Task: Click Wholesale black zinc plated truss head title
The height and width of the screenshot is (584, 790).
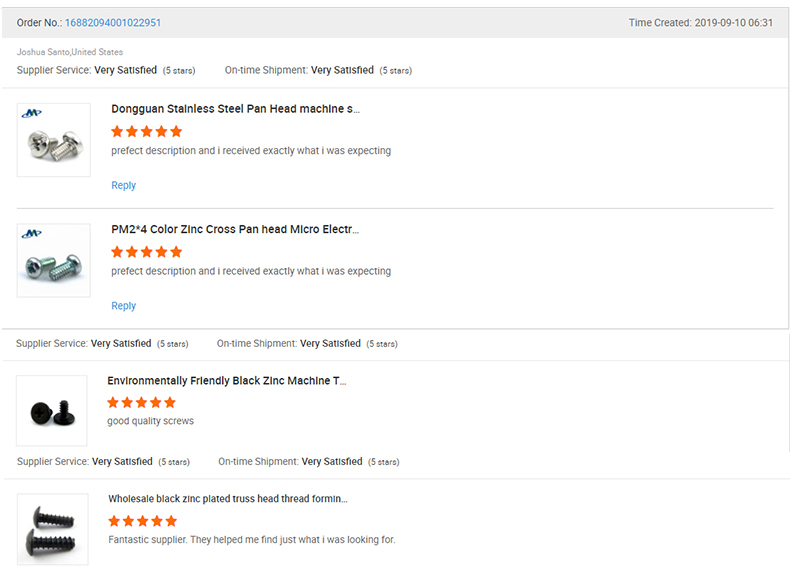Action: click(x=228, y=498)
